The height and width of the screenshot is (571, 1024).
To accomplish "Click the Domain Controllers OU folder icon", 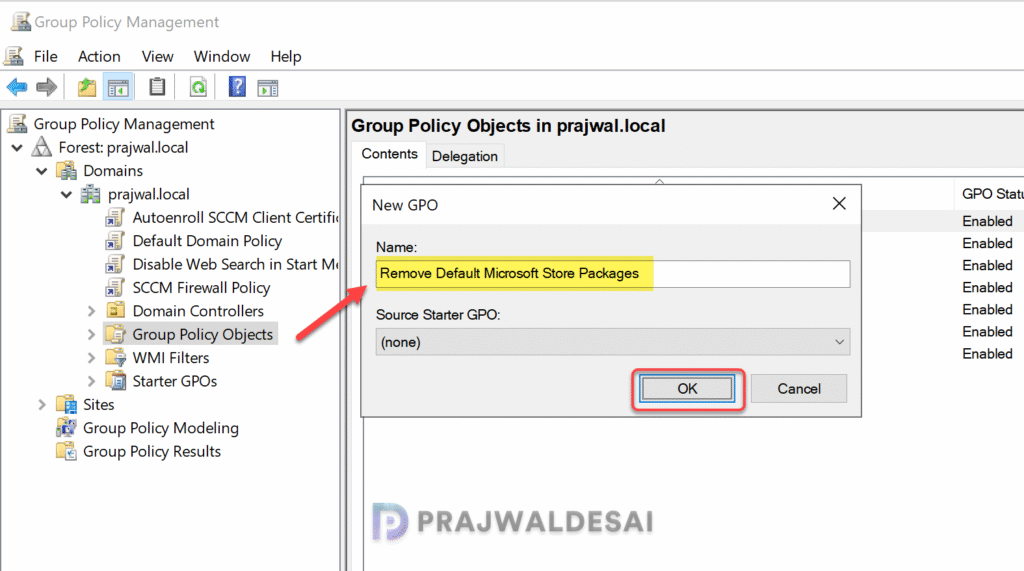I will (x=116, y=310).
